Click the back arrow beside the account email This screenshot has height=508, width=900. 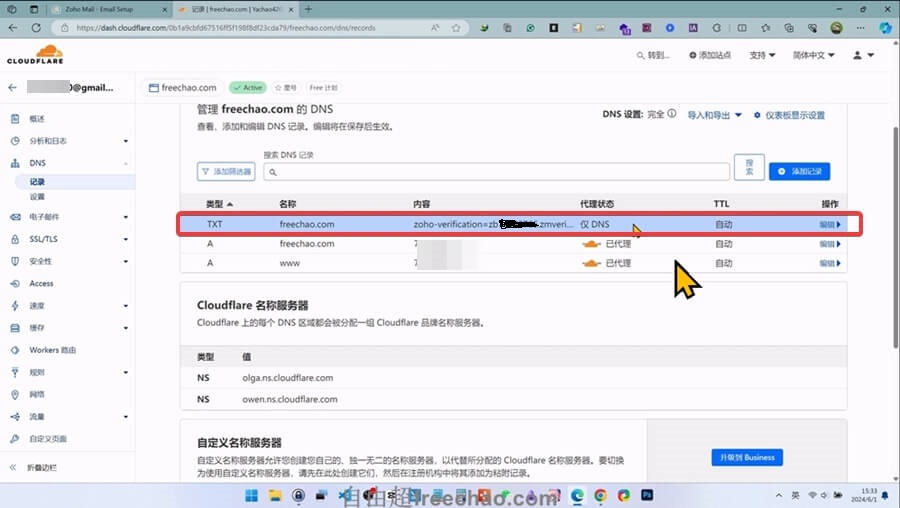[x=13, y=88]
